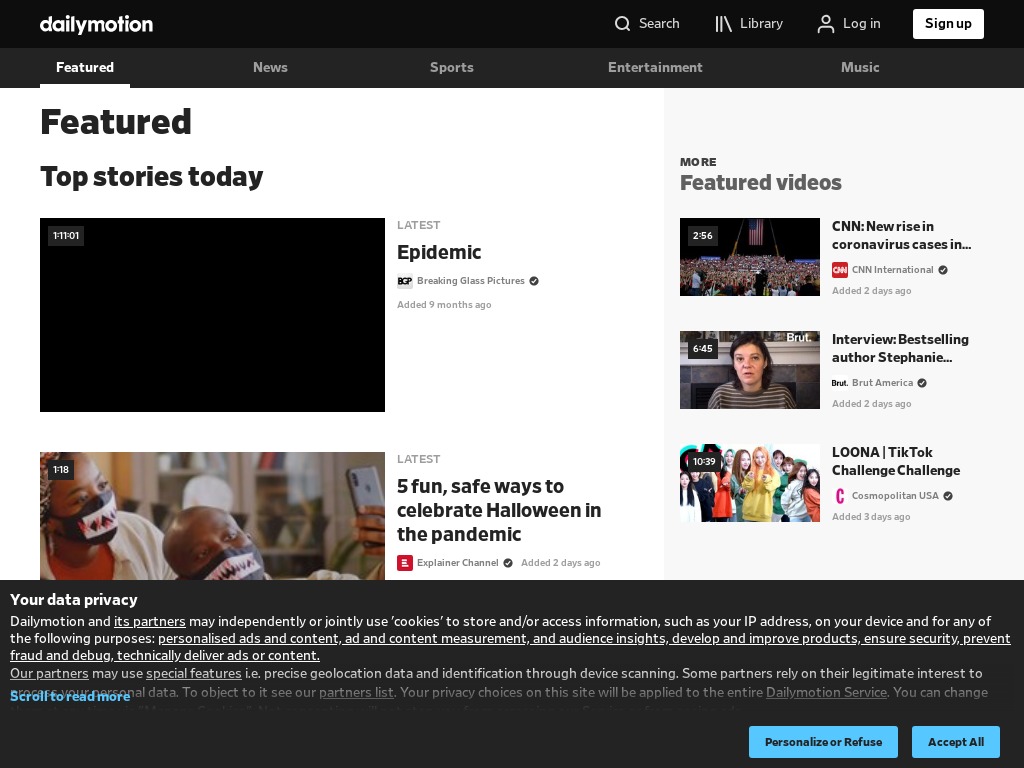This screenshot has height=768, width=1024.
Task: Click the 'Featured videos' sidebar heading
Action: click(761, 183)
